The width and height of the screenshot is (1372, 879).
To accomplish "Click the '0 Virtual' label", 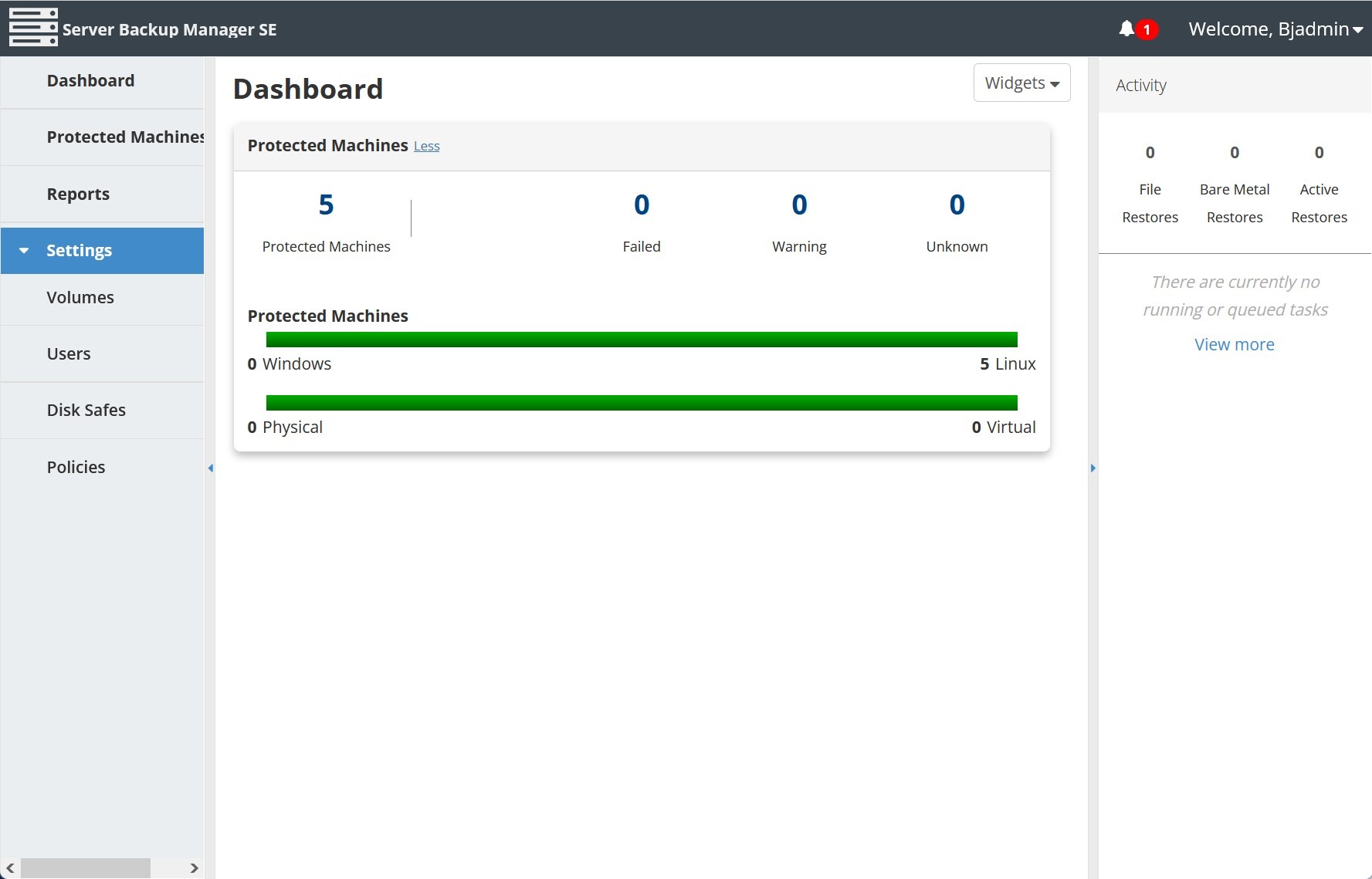I will pos(1004,427).
